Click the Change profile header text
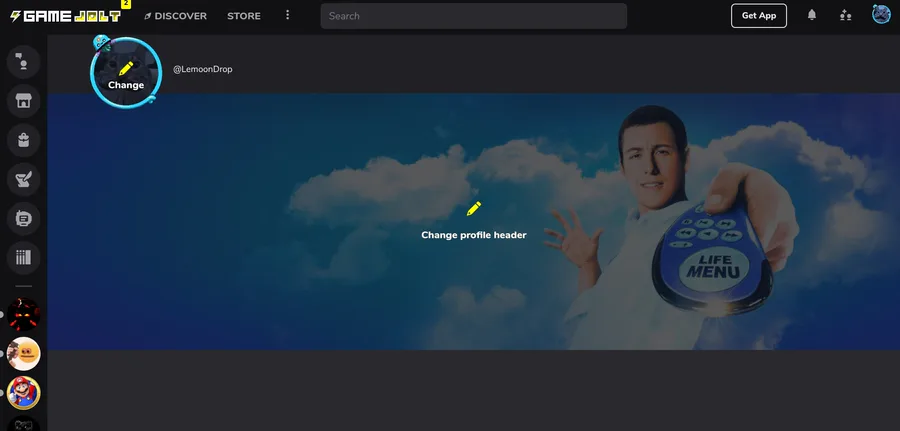This screenshot has height=431, width=900. [x=474, y=235]
